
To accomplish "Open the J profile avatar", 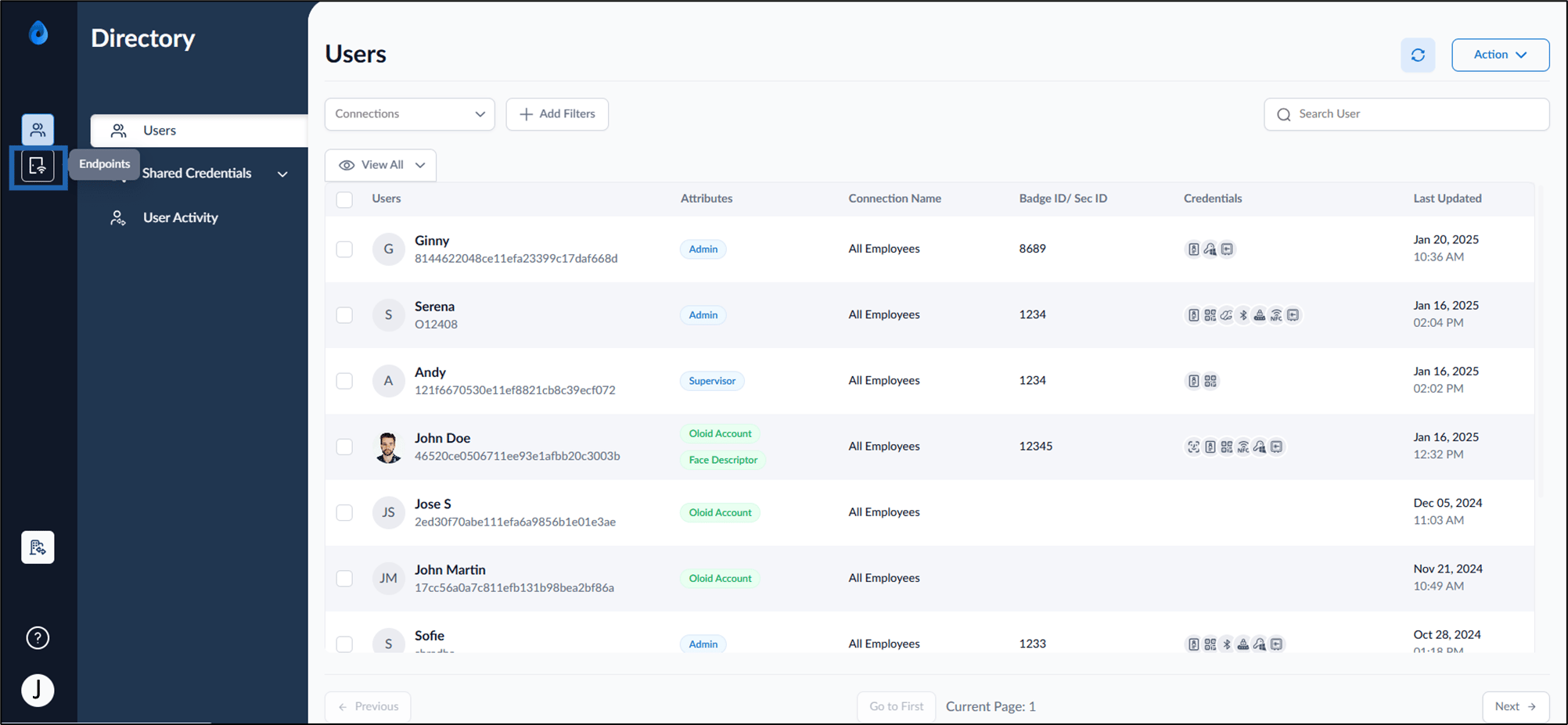I will [38, 691].
